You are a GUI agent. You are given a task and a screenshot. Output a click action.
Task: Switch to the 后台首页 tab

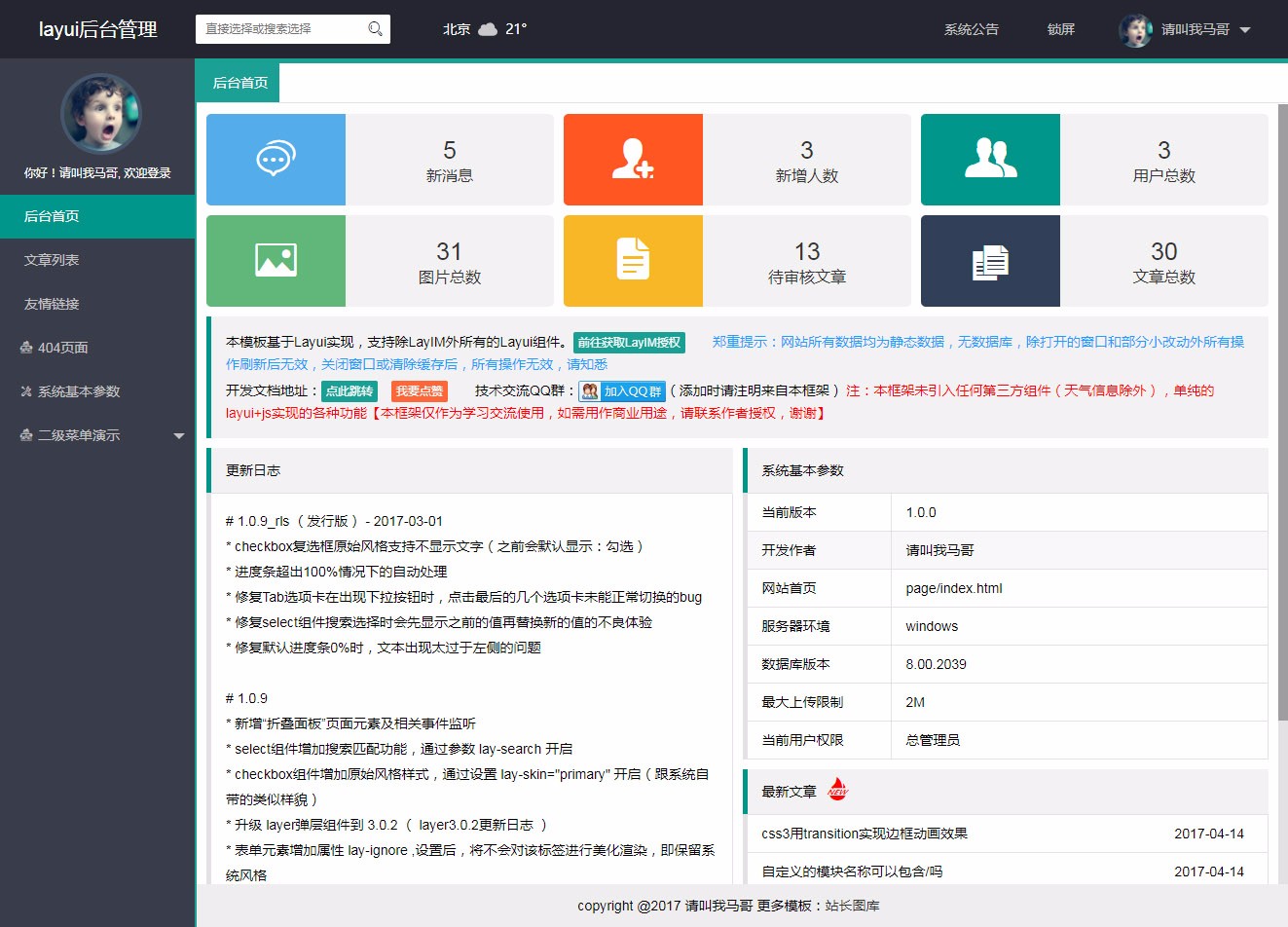pyautogui.click(x=239, y=83)
